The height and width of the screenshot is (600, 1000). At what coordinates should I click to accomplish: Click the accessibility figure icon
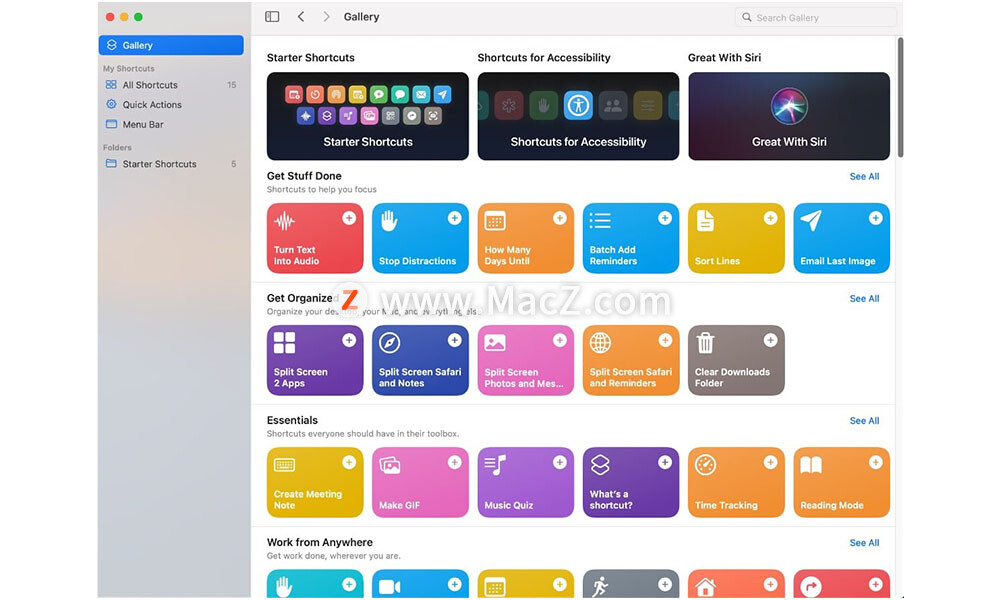(x=578, y=105)
